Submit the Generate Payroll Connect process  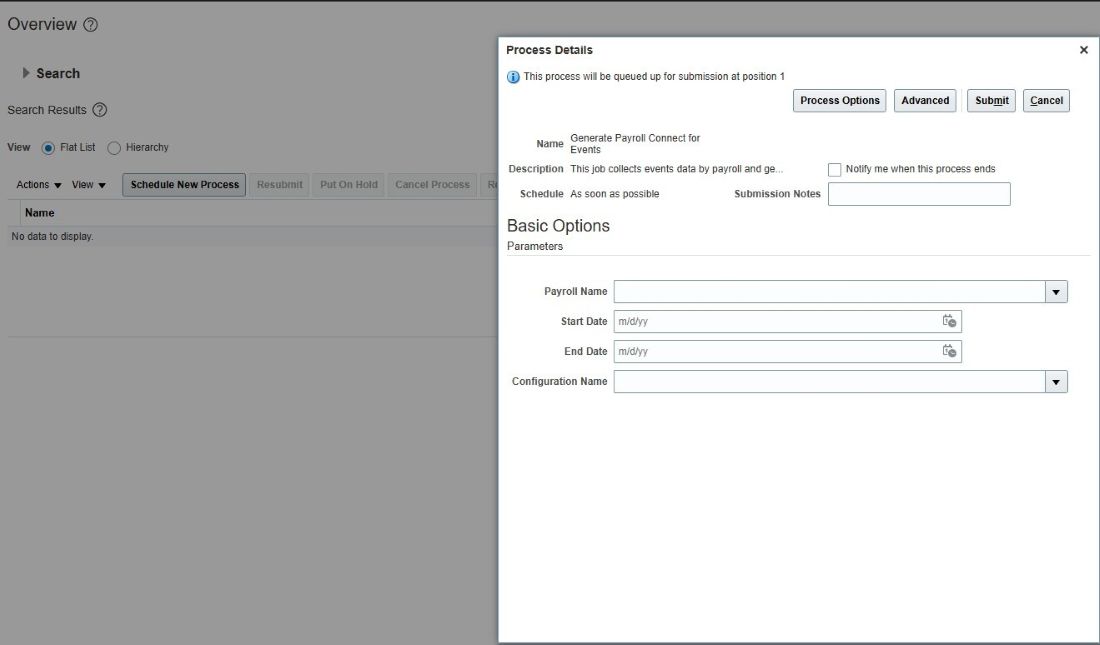point(990,100)
